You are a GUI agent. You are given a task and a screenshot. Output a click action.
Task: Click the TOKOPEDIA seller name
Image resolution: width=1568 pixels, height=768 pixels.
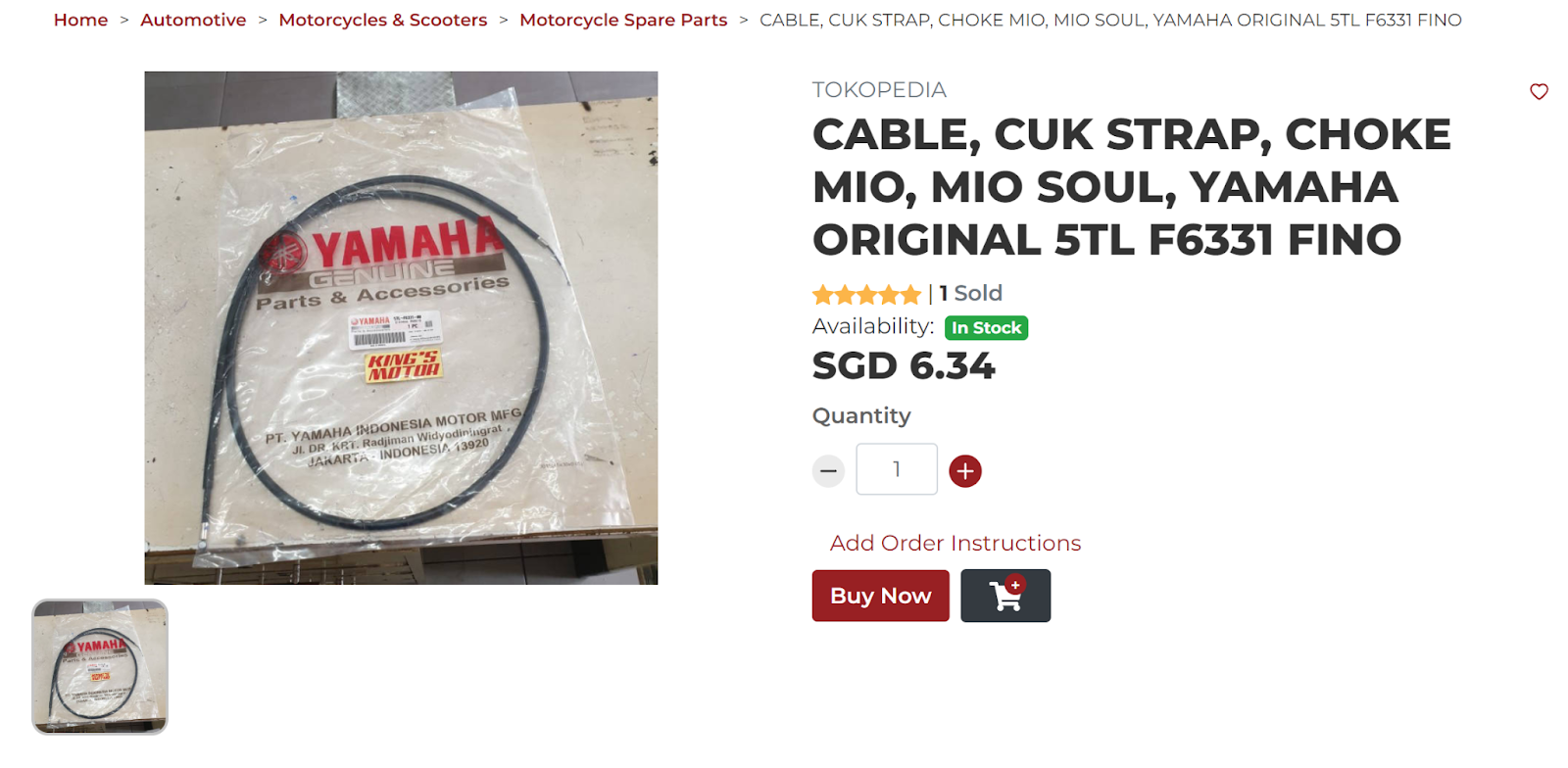coord(879,90)
